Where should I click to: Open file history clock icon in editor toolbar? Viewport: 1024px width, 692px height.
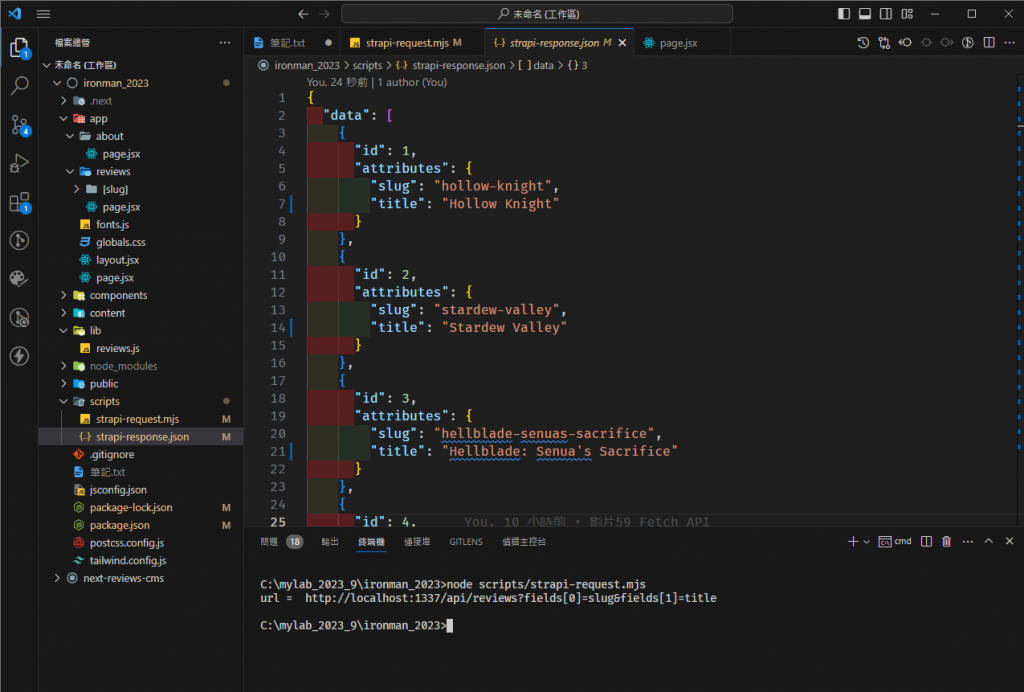pyautogui.click(x=863, y=42)
